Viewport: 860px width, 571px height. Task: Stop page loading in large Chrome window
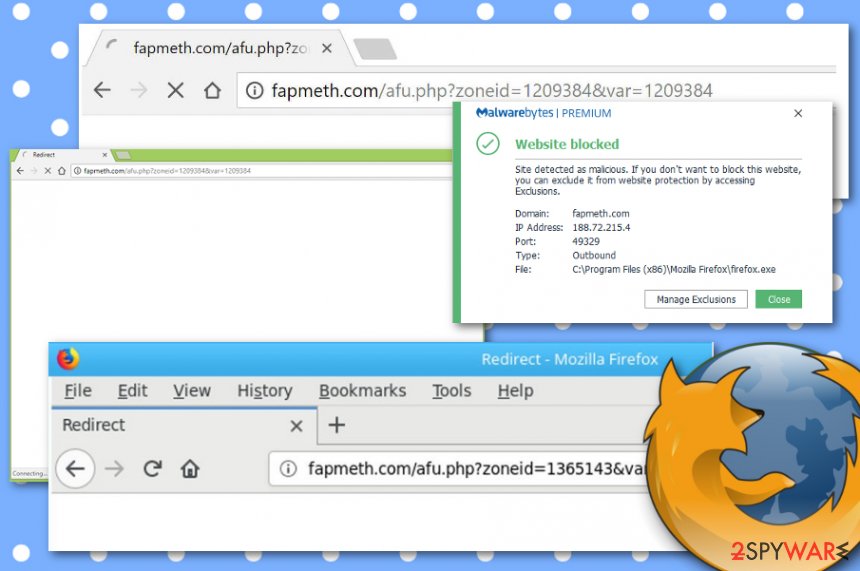pyautogui.click(x=176, y=90)
